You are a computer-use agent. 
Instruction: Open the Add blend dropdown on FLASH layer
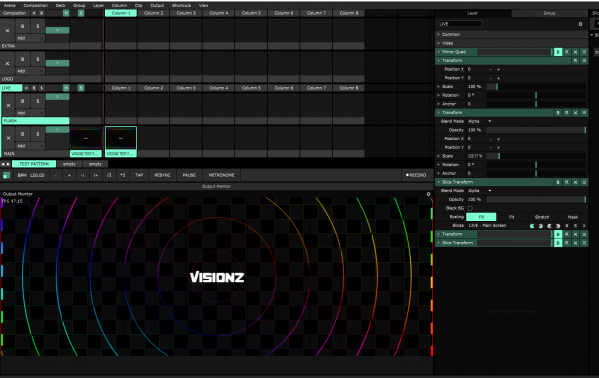30,113
